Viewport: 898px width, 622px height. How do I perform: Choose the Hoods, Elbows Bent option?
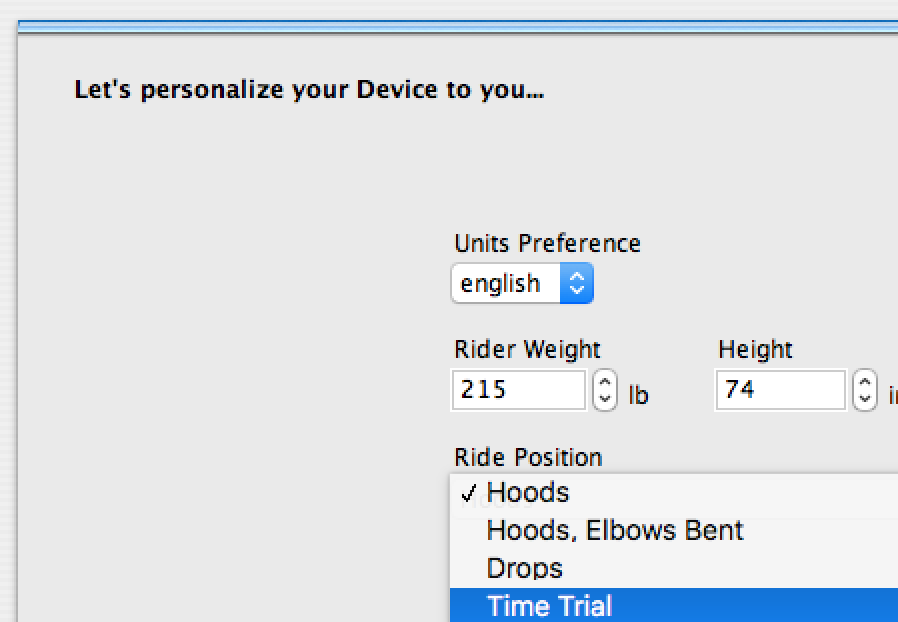(x=615, y=530)
